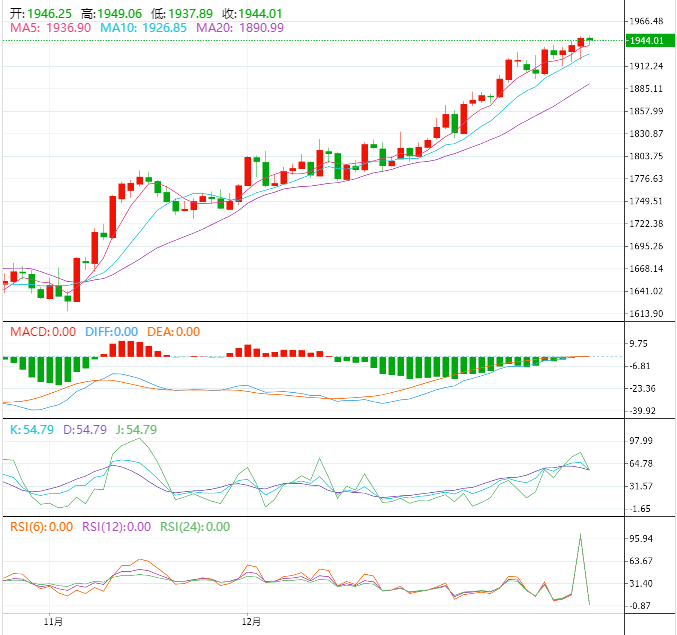The width and height of the screenshot is (677, 635).
Task: Click the 95.94 RSI axis label
Action: [641, 538]
